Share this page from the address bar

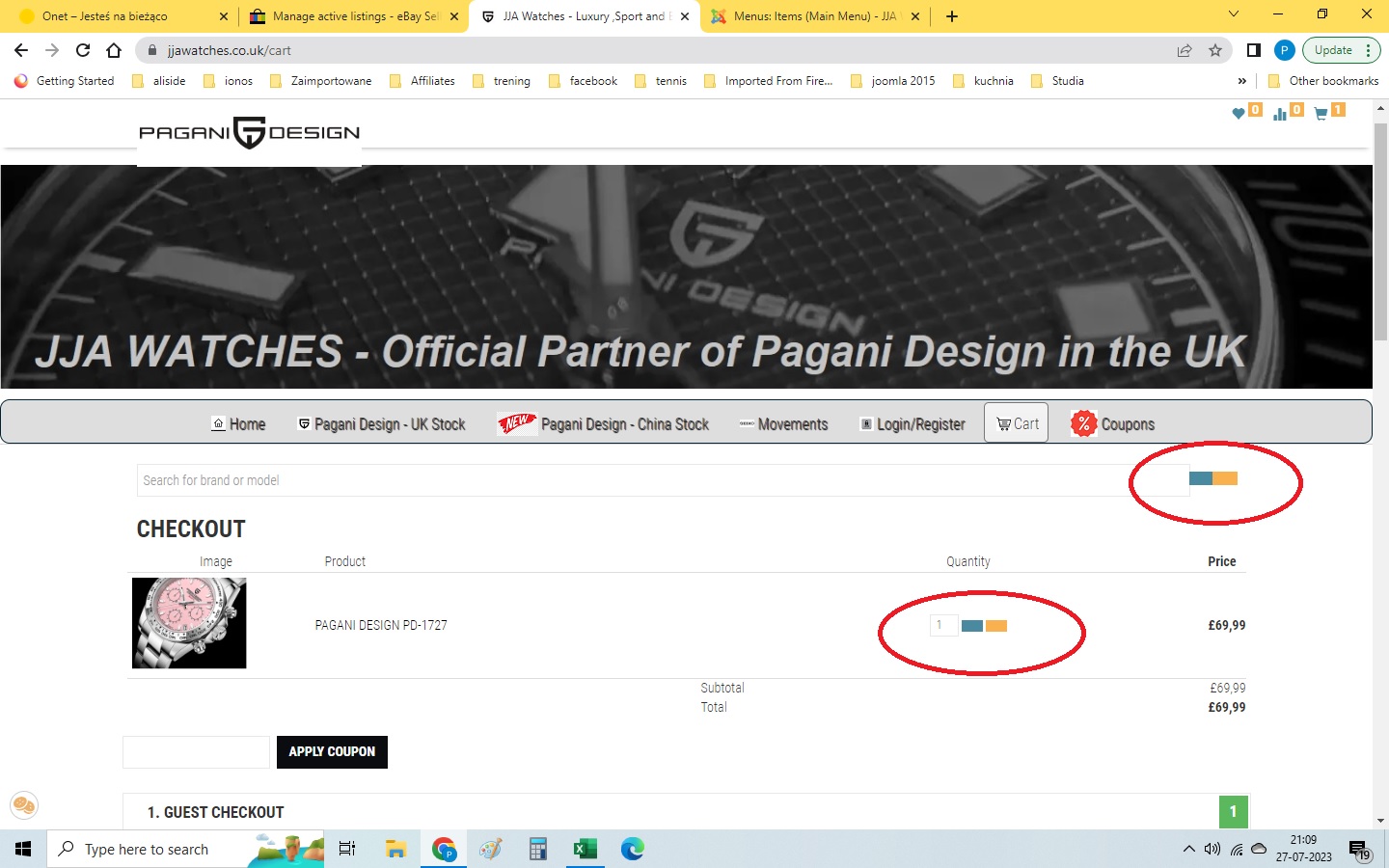point(1185,50)
